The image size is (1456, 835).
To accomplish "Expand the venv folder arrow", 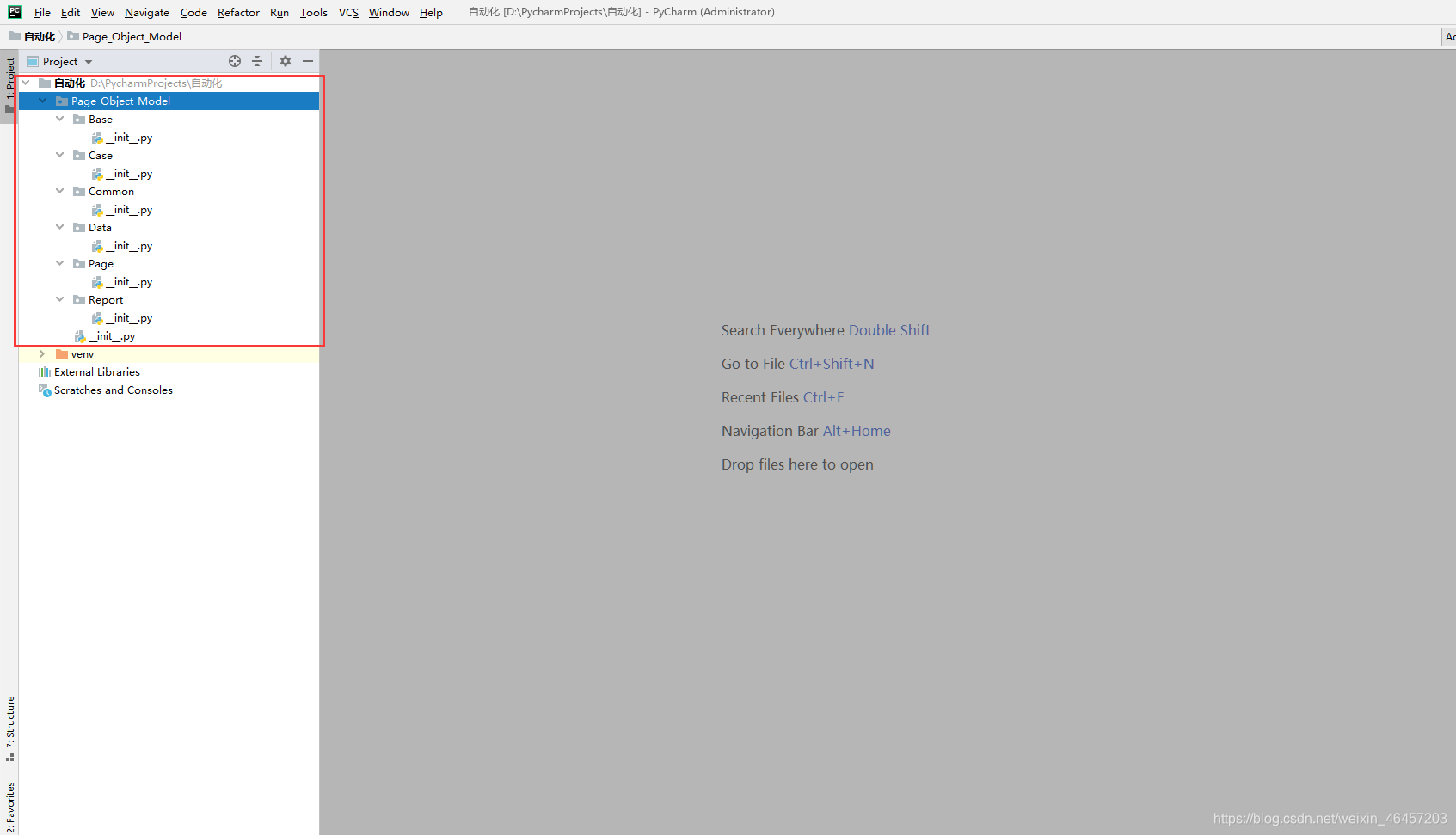I will tap(42, 353).
